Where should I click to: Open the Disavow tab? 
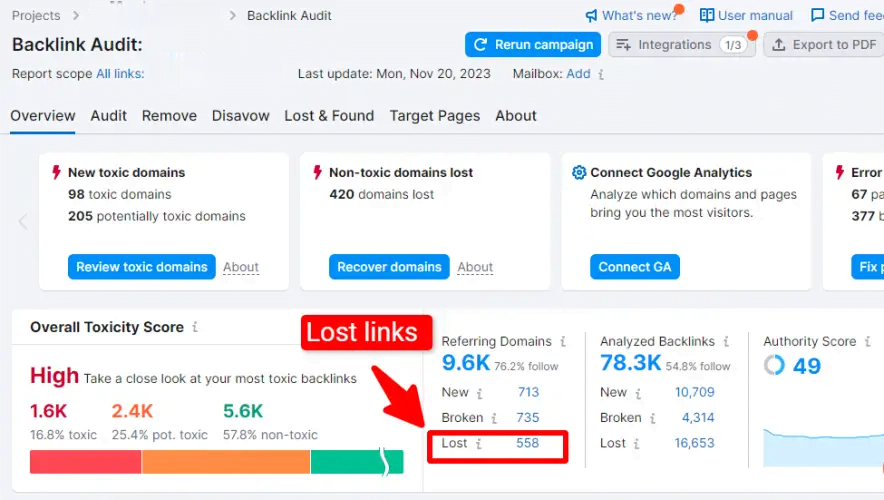(x=241, y=116)
